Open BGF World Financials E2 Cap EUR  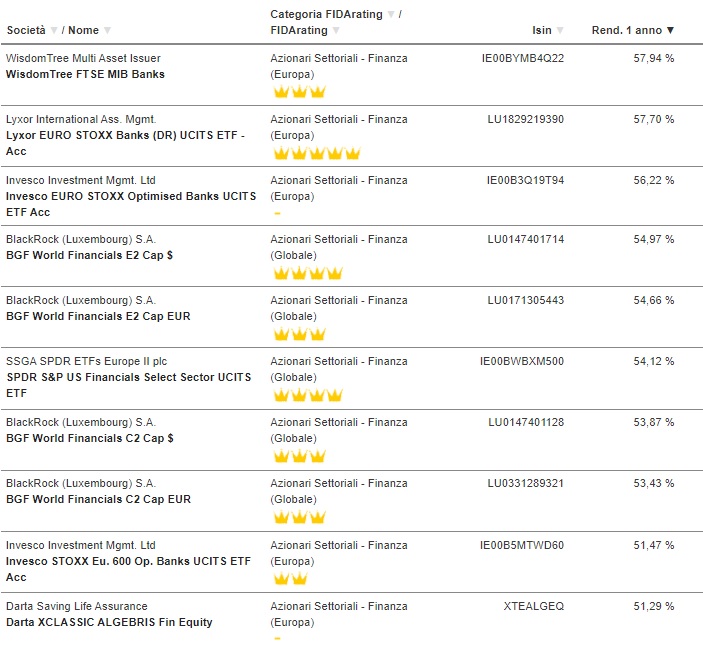(98, 316)
